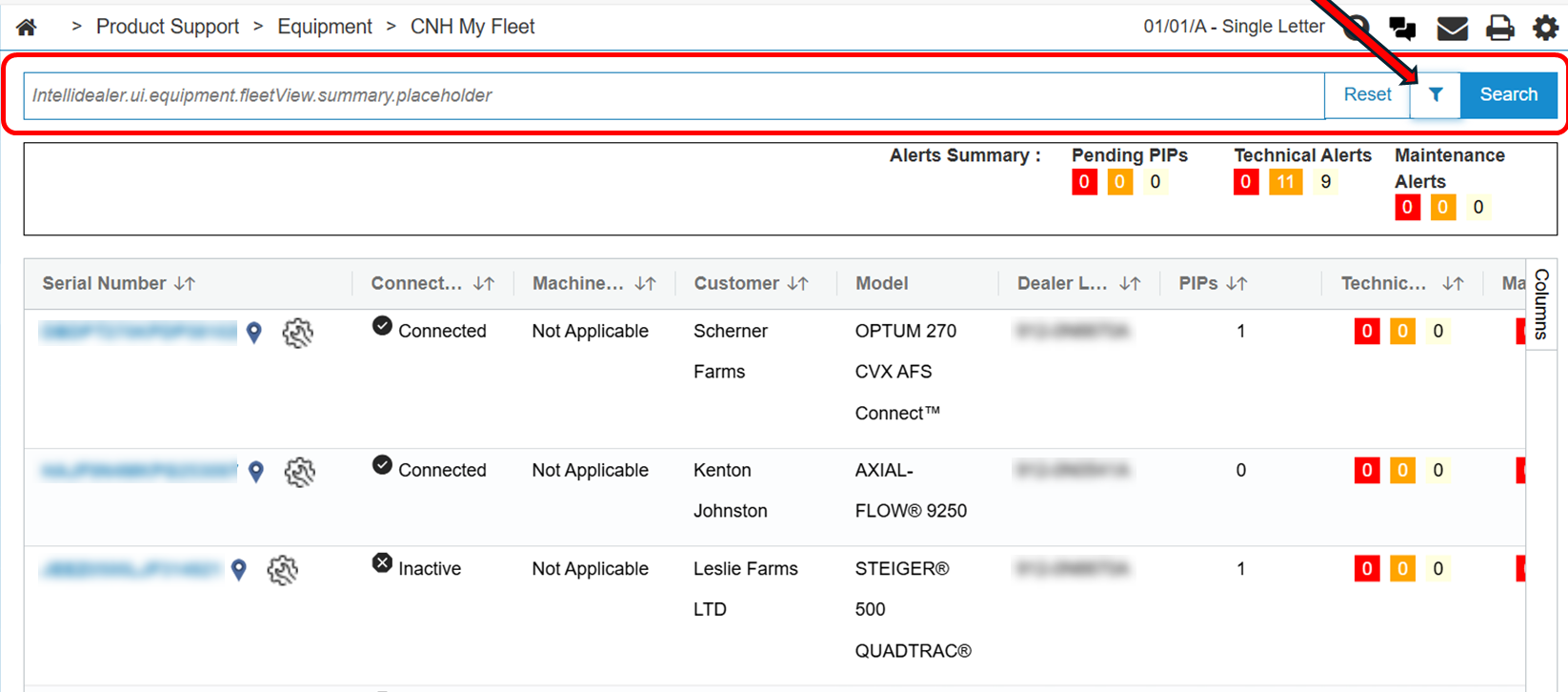Click the printer icon

1499,29
